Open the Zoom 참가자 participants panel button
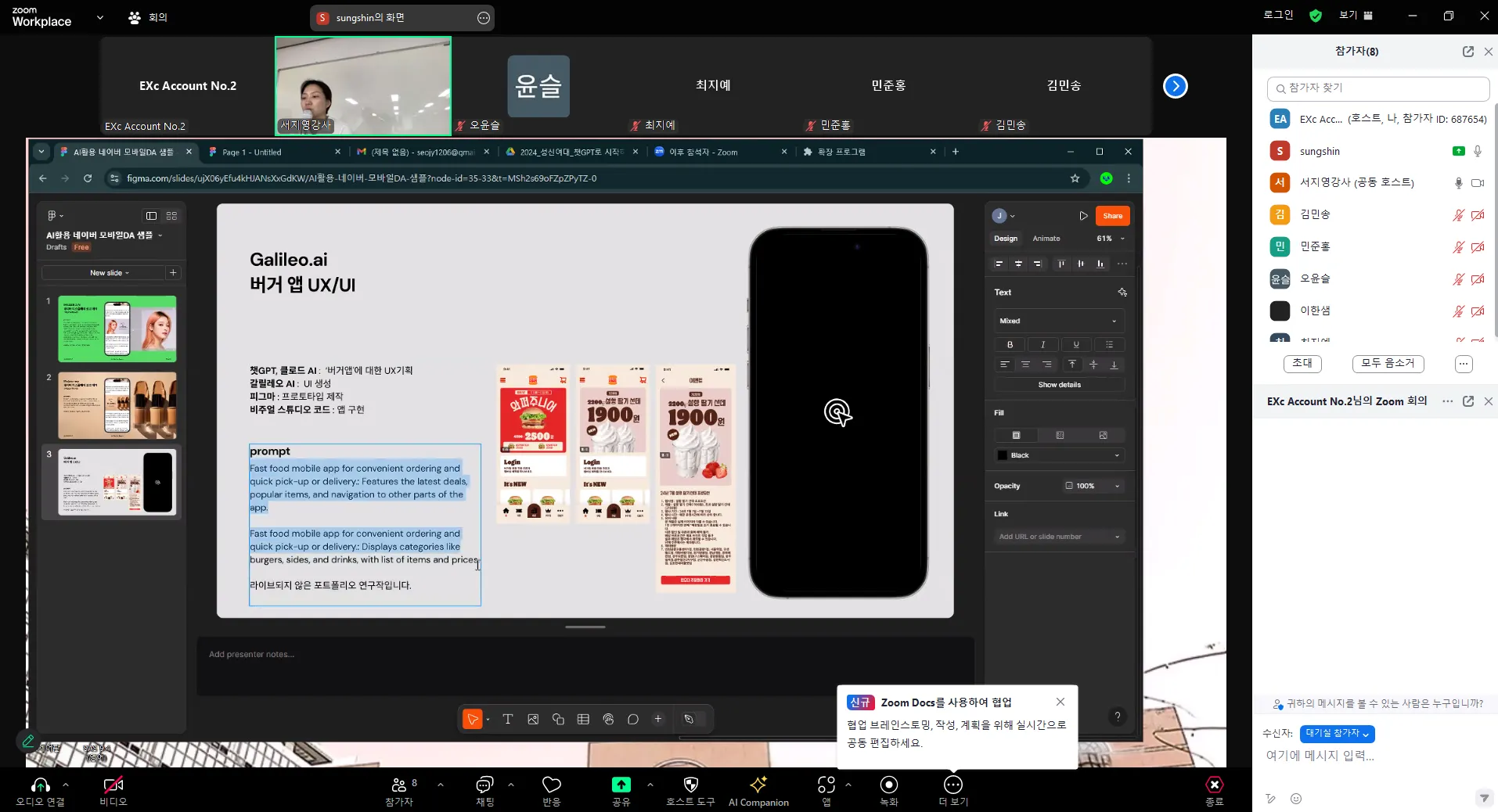 399,792
